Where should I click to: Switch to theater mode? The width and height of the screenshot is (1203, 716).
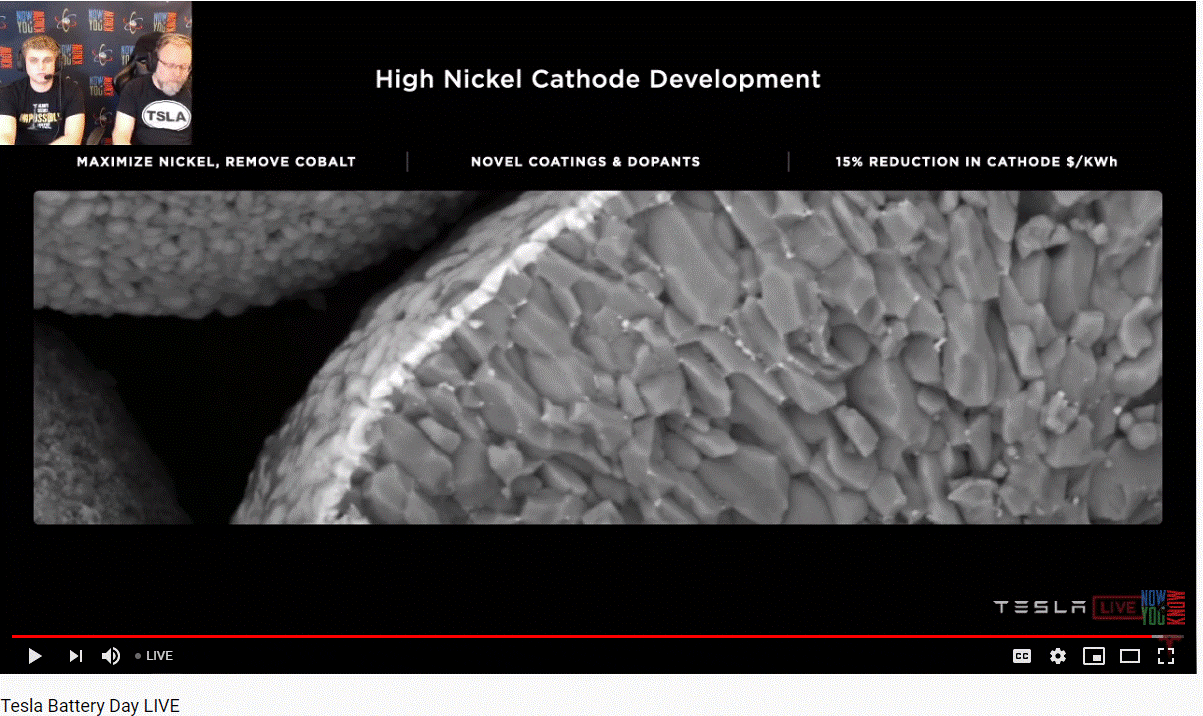coord(1130,656)
